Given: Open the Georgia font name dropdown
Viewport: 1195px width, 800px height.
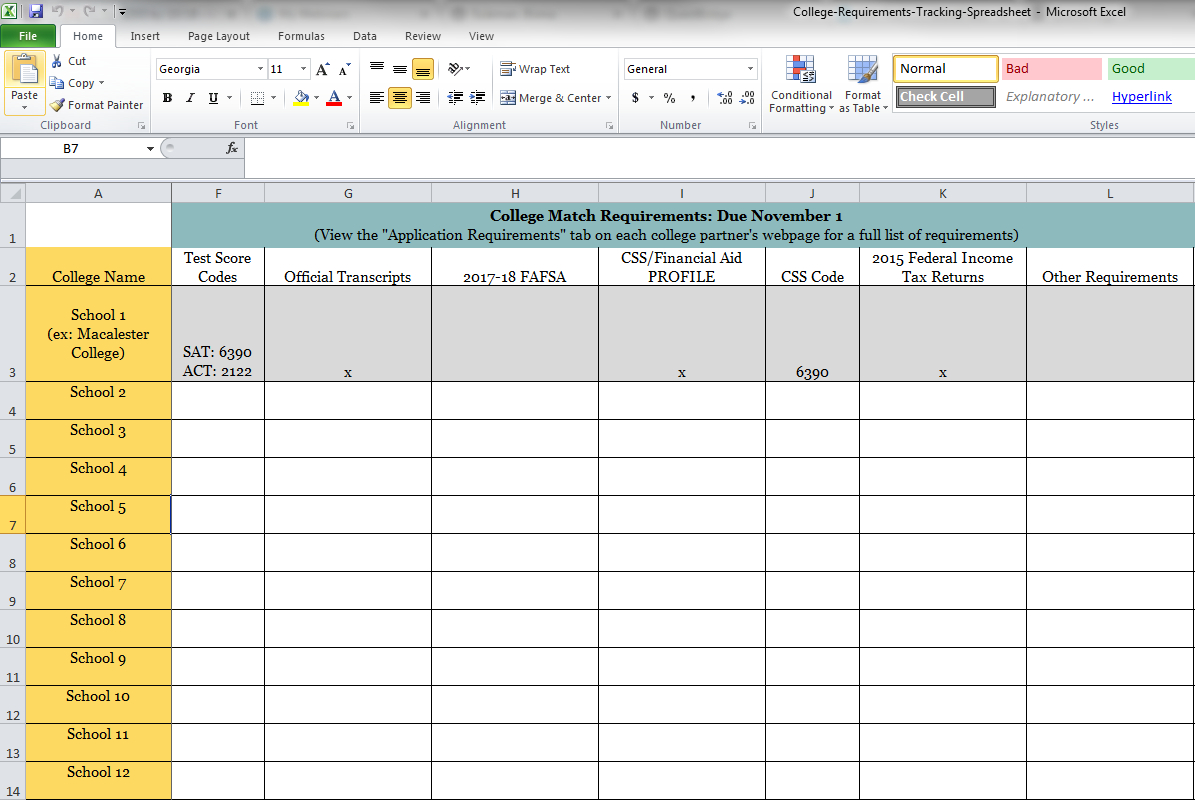Looking at the screenshot, I should [x=260, y=69].
